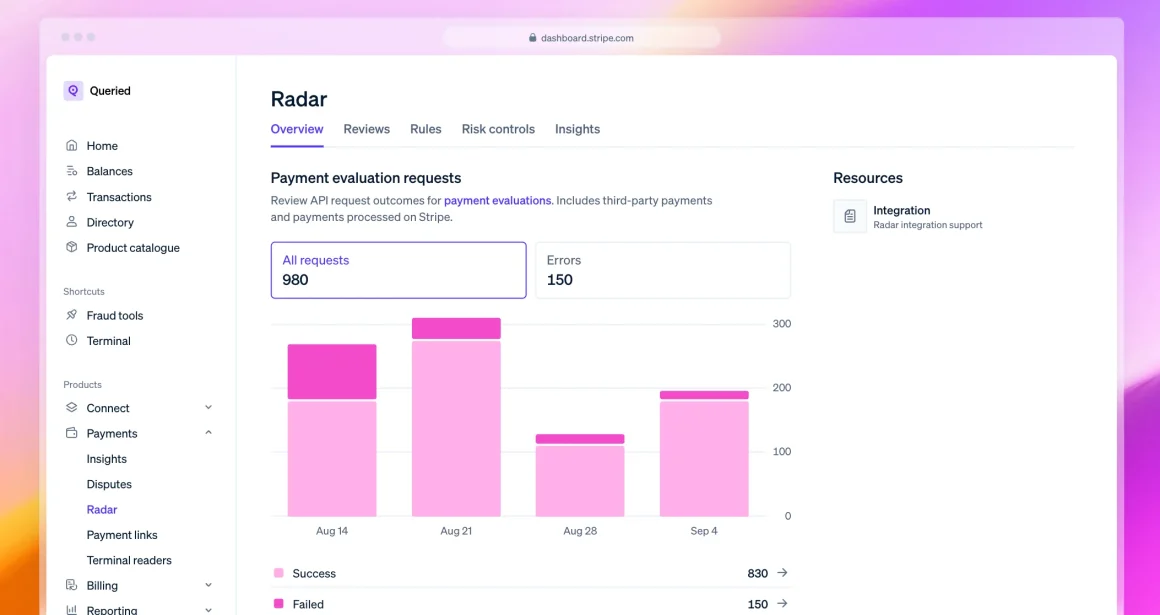
Task: Click the Failed legend color swatch
Action: [279, 604]
